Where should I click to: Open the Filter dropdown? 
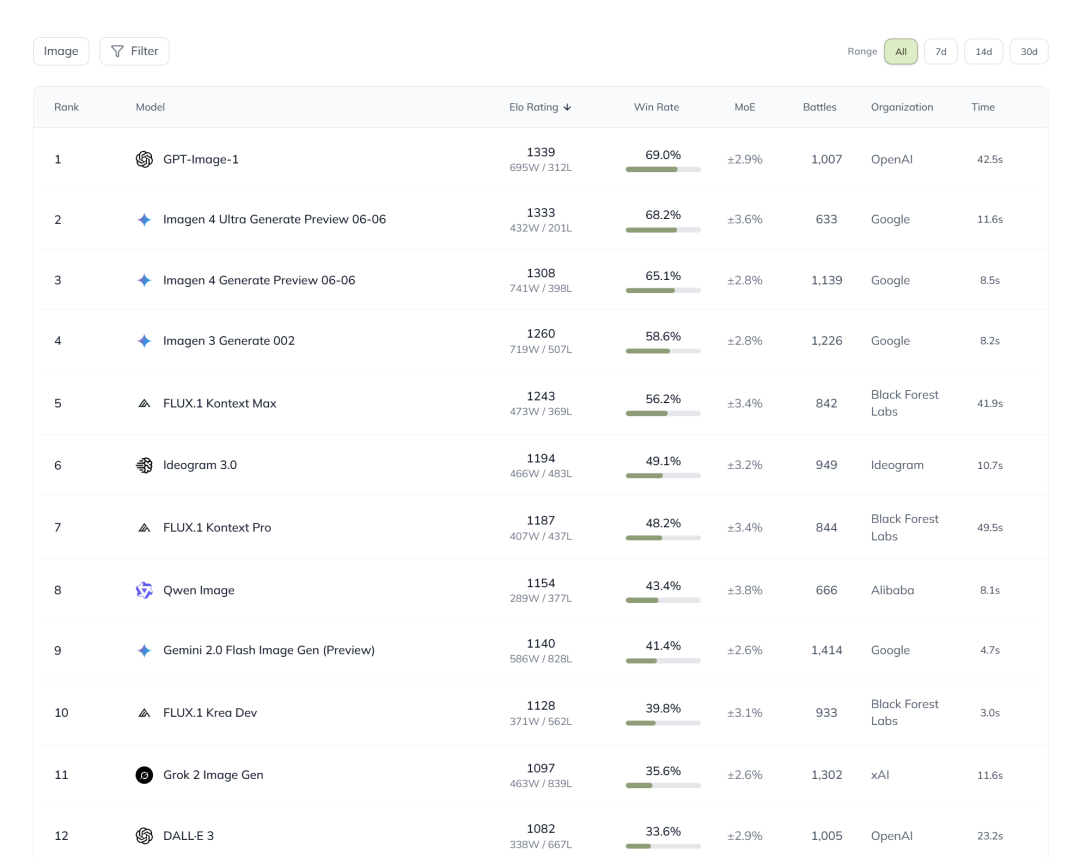coord(134,51)
